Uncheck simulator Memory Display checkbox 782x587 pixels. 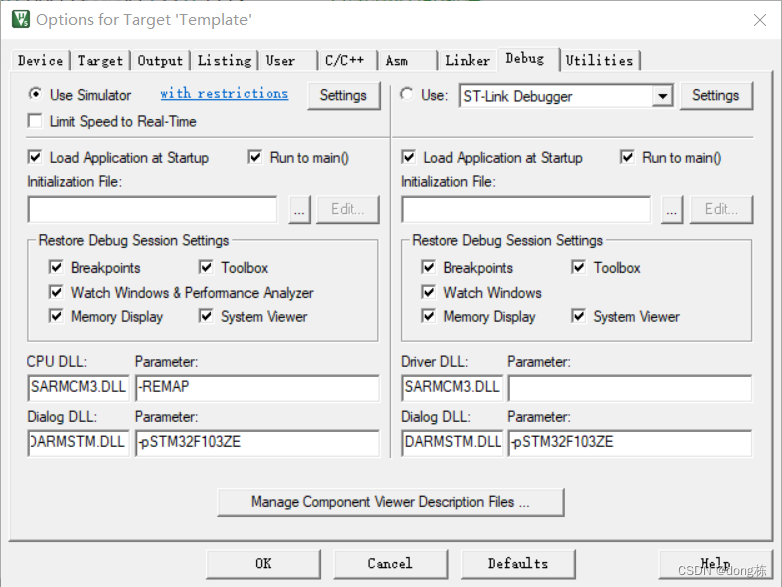click(56, 316)
